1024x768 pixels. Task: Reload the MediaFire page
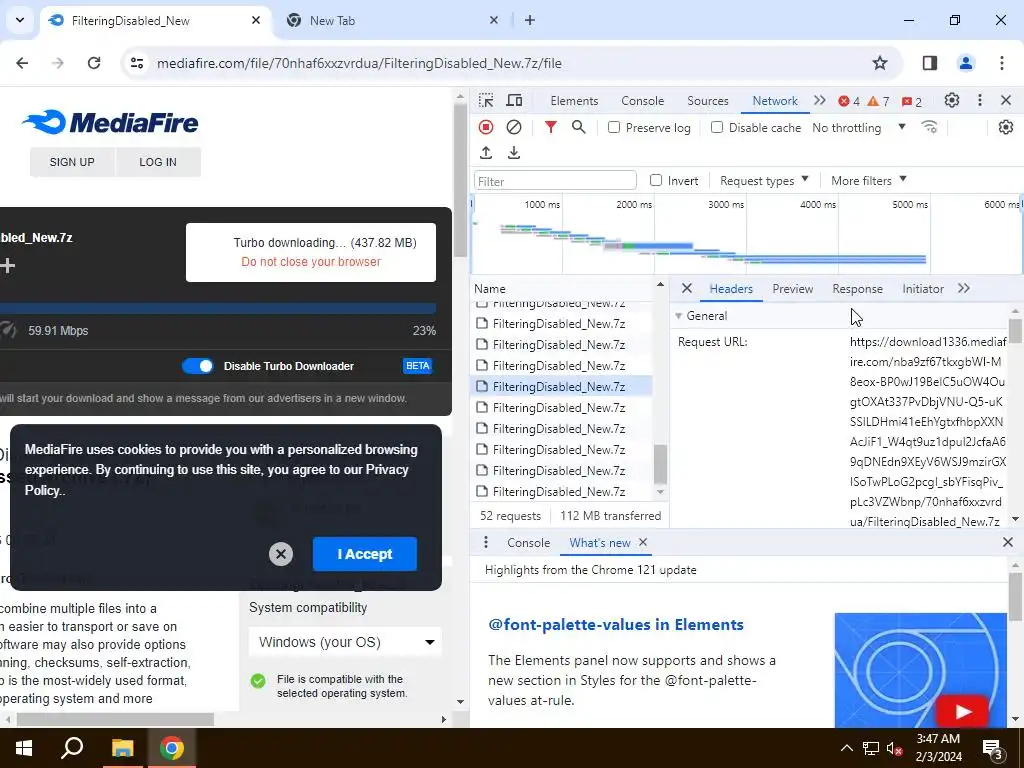pos(94,63)
